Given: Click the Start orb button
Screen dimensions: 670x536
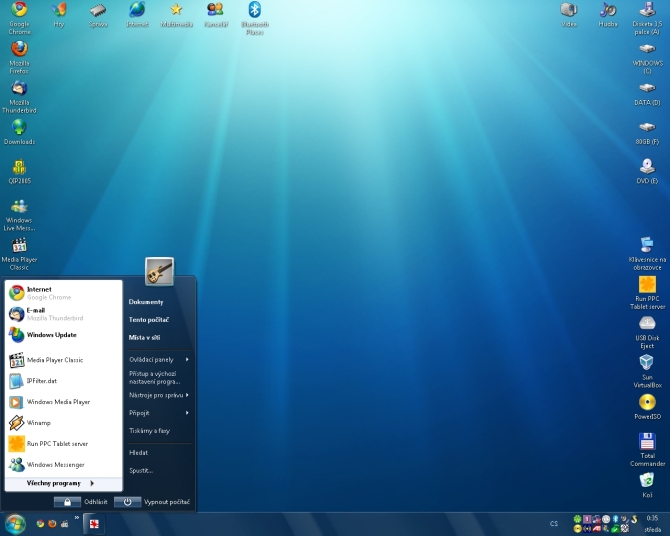Looking at the screenshot, I should tap(15, 524).
